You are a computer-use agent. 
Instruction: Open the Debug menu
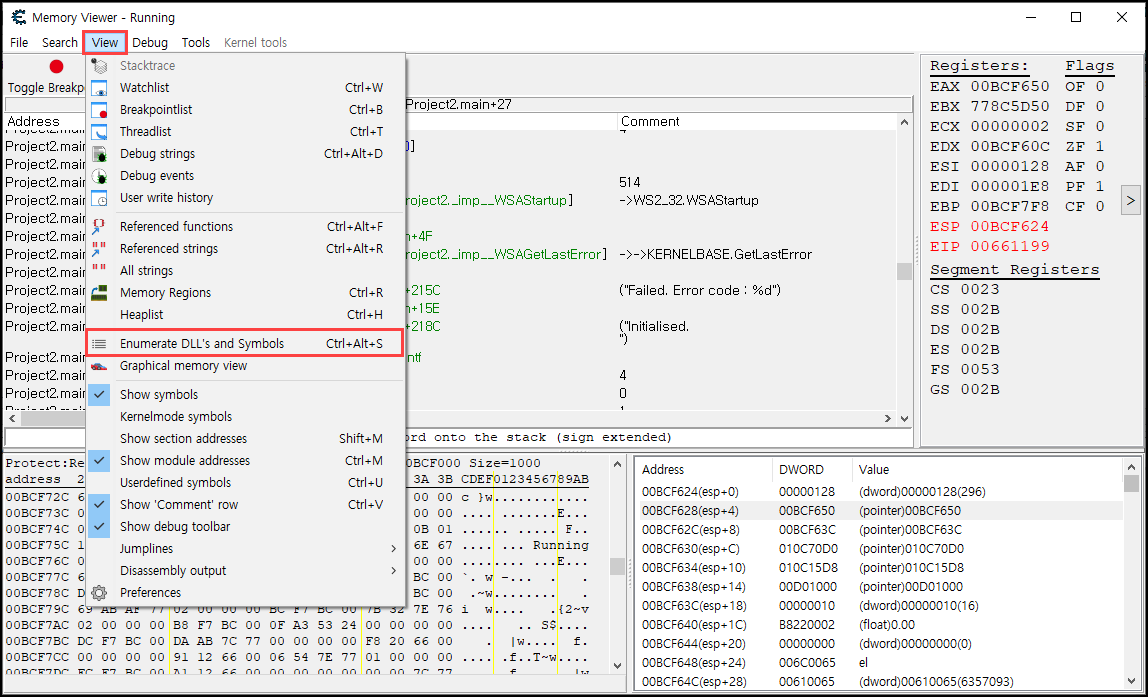tap(150, 42)
